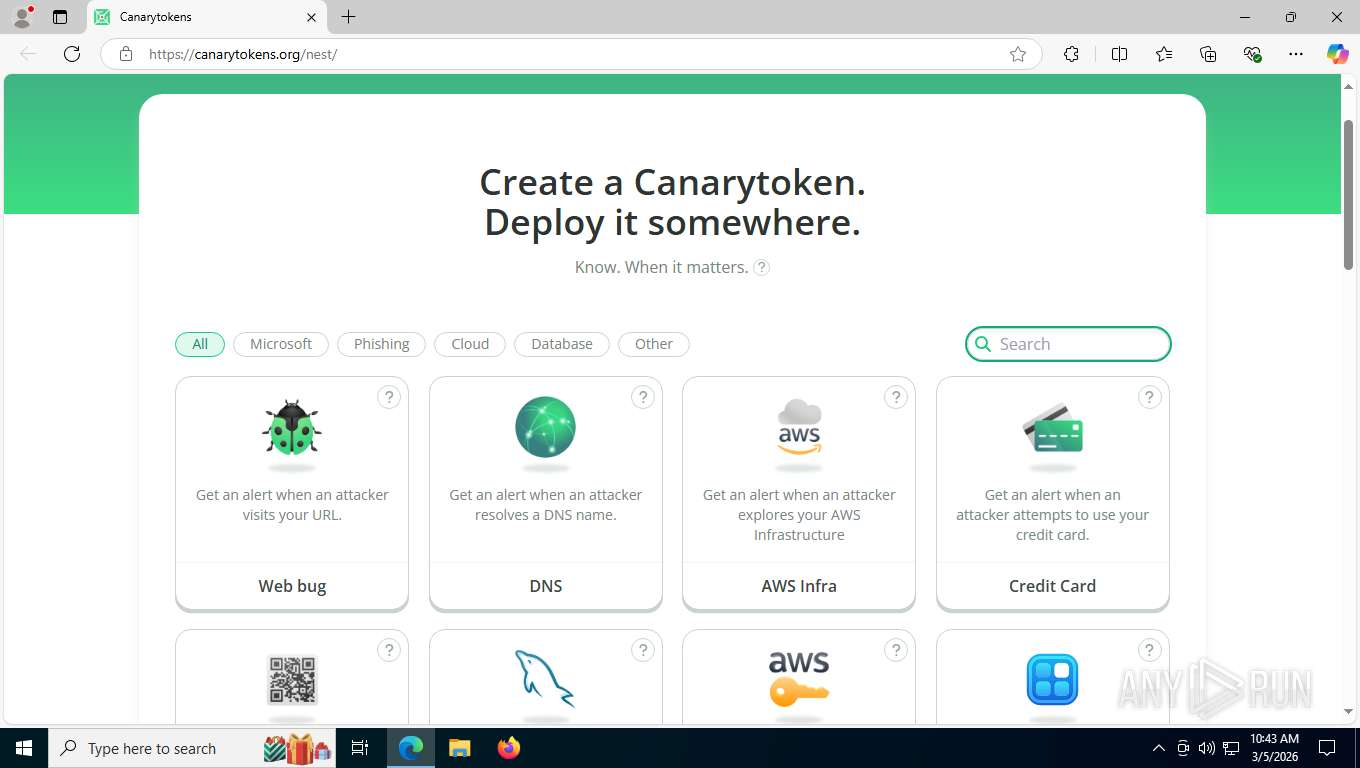Filter tokens by Microsoft
This screenshot has width=1360, height=768.
pyautogui.click(x=281, y=344)
